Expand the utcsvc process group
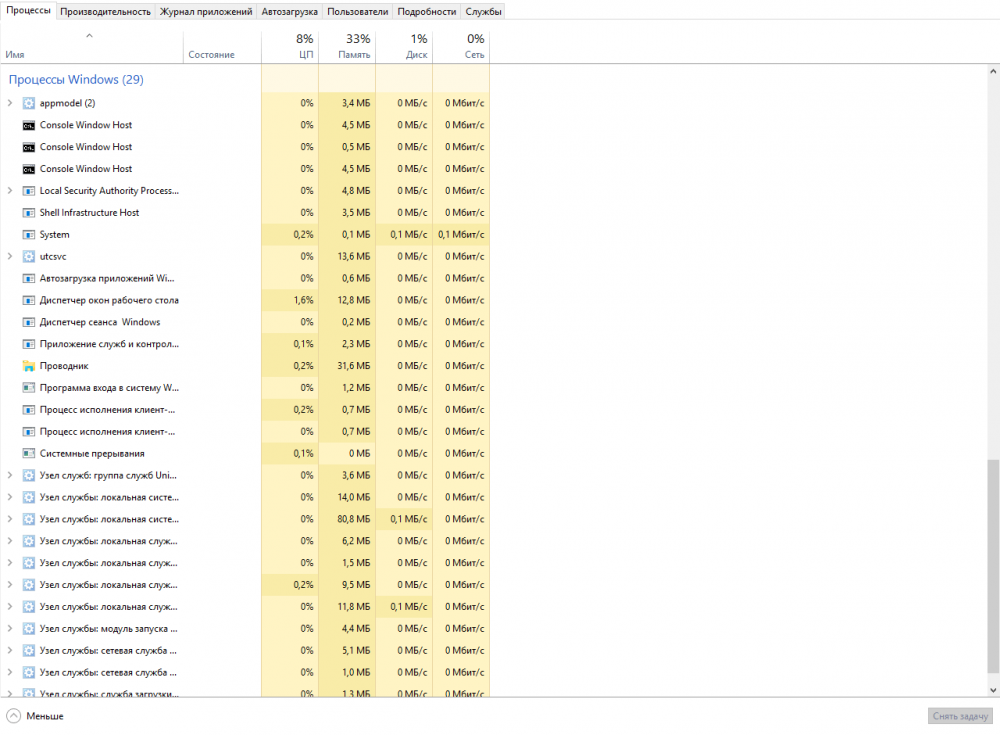The height and width of the screenshot is (735, 1000). pos(10,256)
